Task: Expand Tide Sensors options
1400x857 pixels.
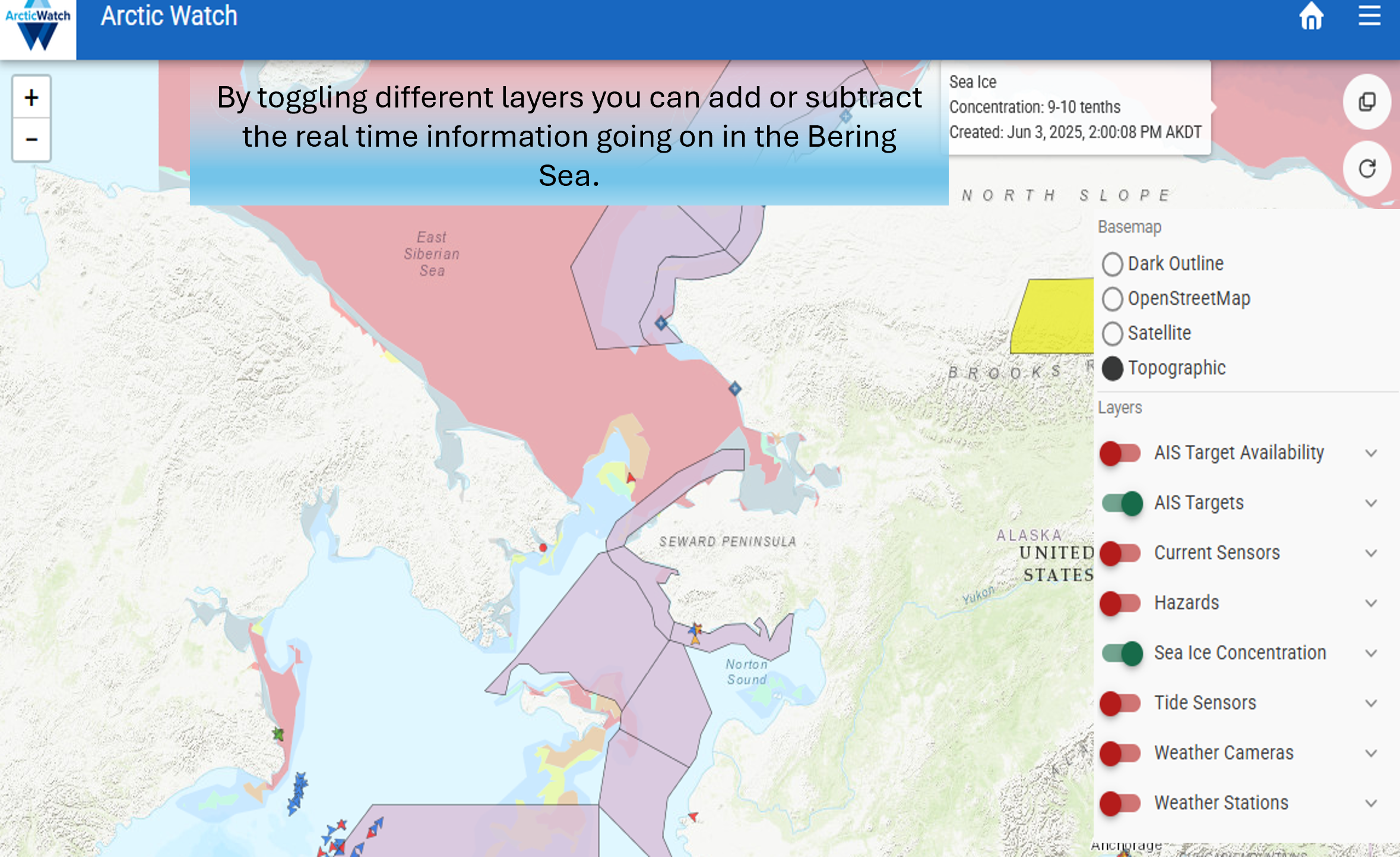Action: tap(1370, 703)
